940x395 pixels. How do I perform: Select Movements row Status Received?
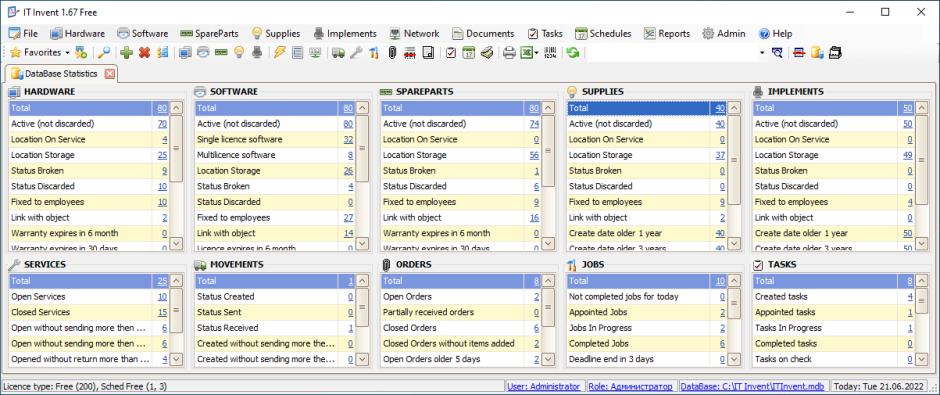pyautogui.click(x=275, y=328)
